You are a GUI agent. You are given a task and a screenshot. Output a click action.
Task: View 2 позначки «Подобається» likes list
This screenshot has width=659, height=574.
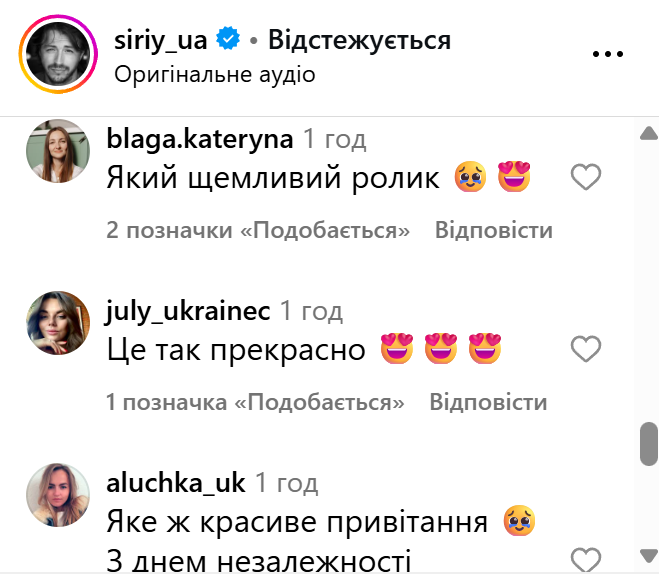(258, 230)
